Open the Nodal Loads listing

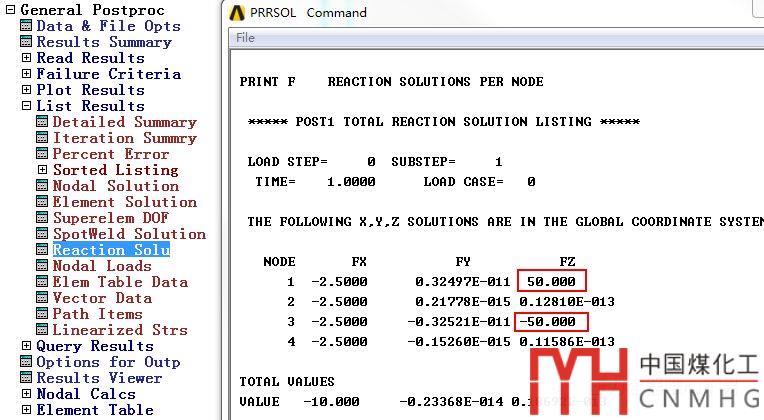click(102, 266)
